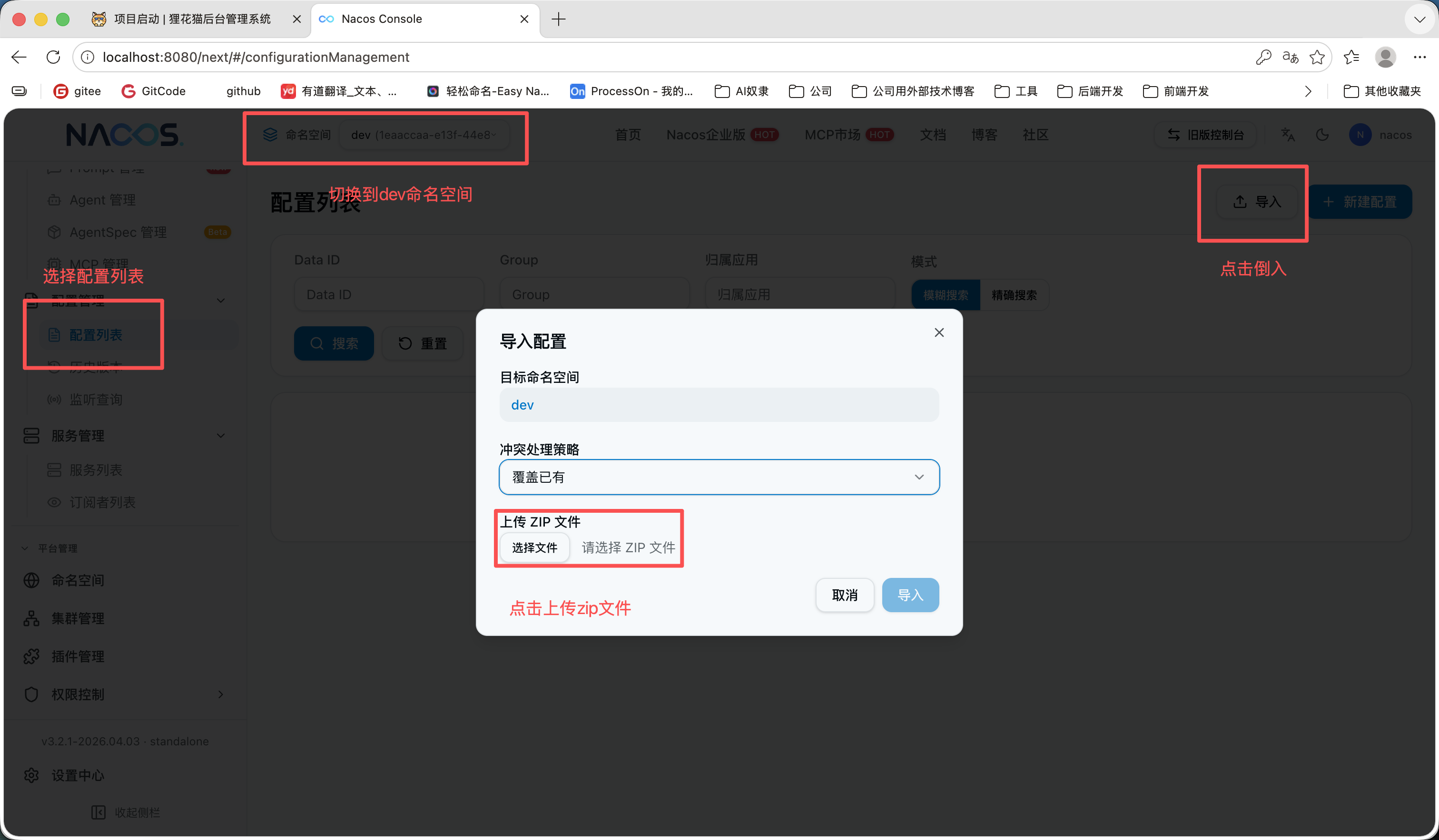The height and width of the screenshot is (840, 1439).
Task: Go back with browser back arrow
Action: click(x=19, y=57)
